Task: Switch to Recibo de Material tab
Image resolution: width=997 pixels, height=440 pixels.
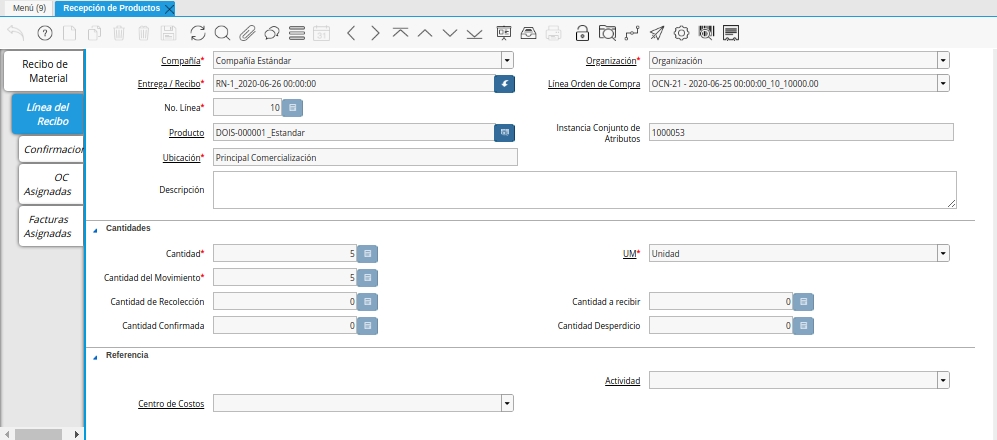Action: click(x=47, y=71)
